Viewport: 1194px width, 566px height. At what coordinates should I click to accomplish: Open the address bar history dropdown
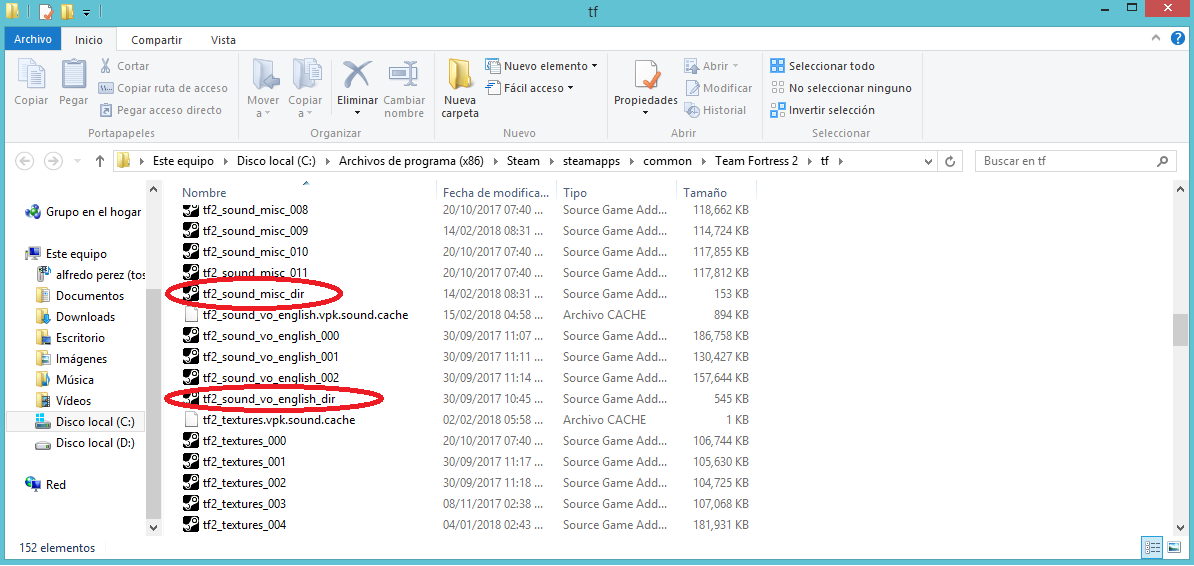coord(927,161)
